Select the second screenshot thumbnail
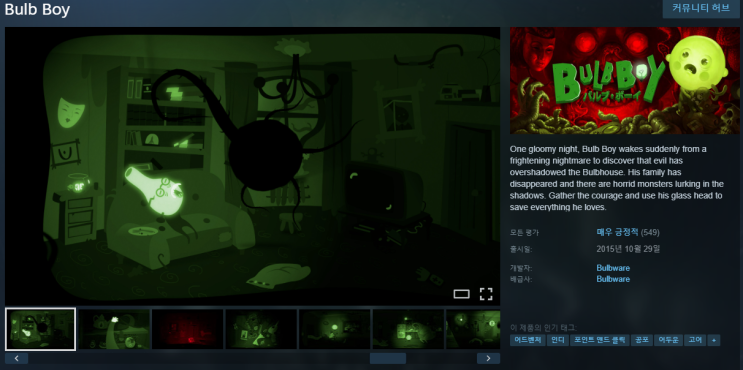Image resolution: width=743 pixels, height=370 pixels. click(114, 329)
